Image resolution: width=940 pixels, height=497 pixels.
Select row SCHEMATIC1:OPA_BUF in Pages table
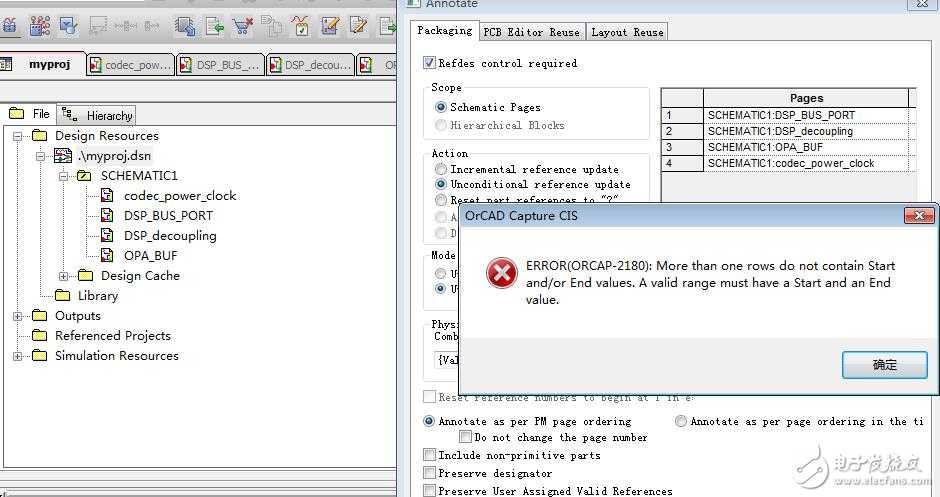806,147
